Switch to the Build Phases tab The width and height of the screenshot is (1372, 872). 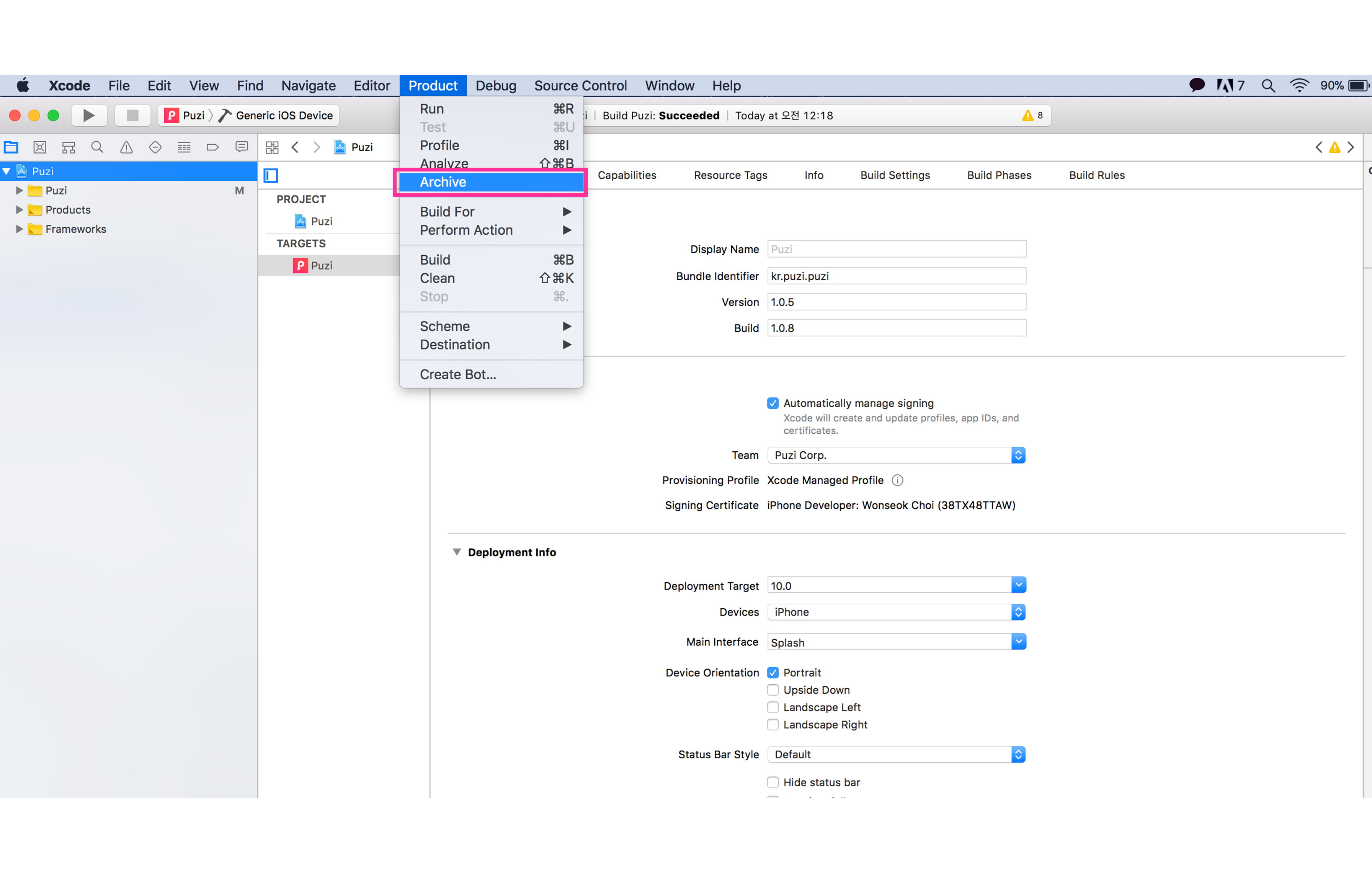click(x=1000, y=175)
